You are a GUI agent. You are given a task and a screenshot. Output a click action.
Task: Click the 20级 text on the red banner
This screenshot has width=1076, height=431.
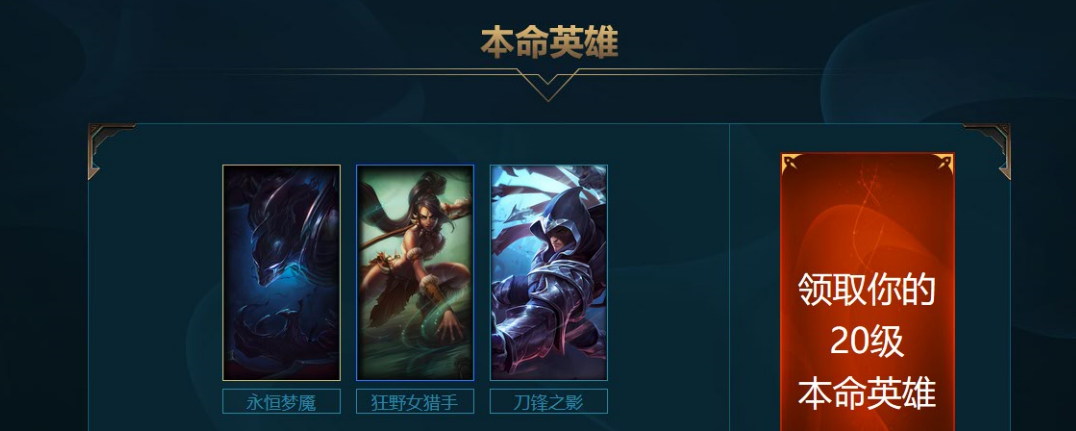[867, 341]
